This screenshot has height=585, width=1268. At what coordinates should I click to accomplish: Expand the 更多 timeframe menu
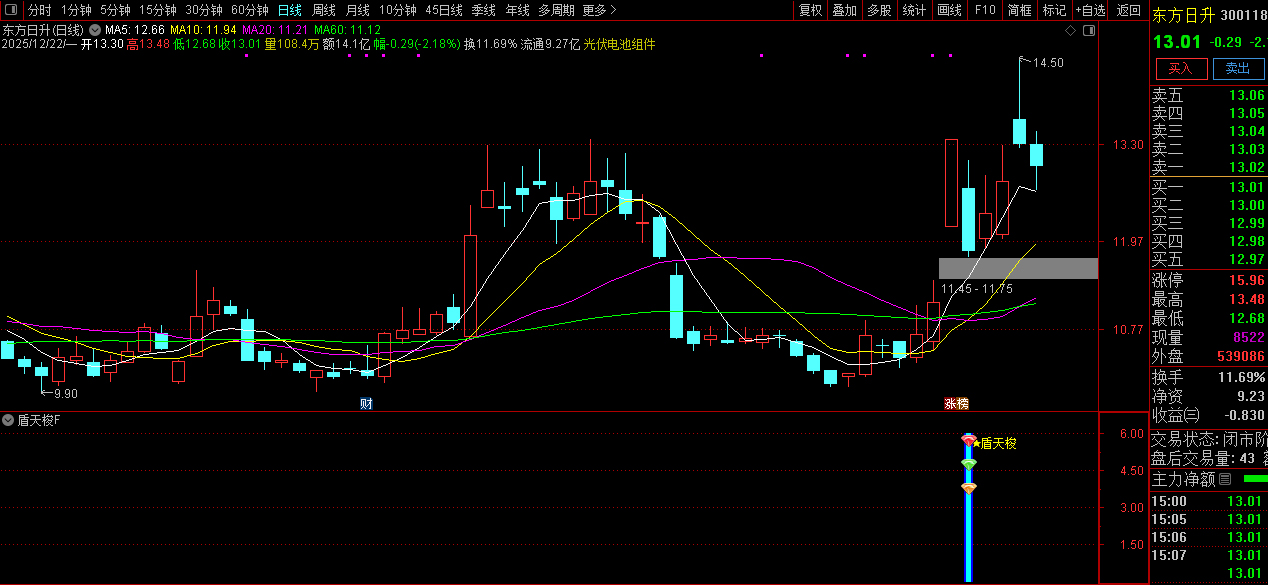click(x=599, y=10)
